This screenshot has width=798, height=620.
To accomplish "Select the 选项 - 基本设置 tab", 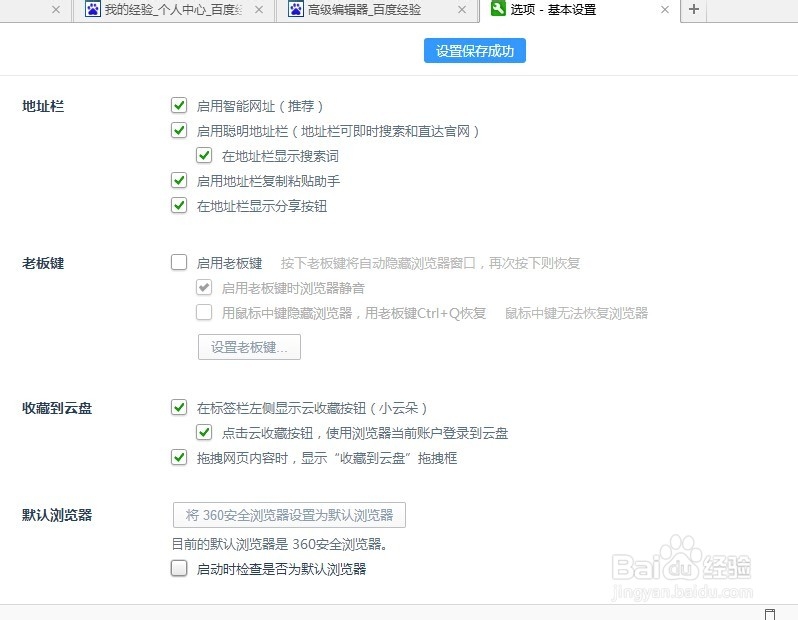I will [x=579, y=10].
